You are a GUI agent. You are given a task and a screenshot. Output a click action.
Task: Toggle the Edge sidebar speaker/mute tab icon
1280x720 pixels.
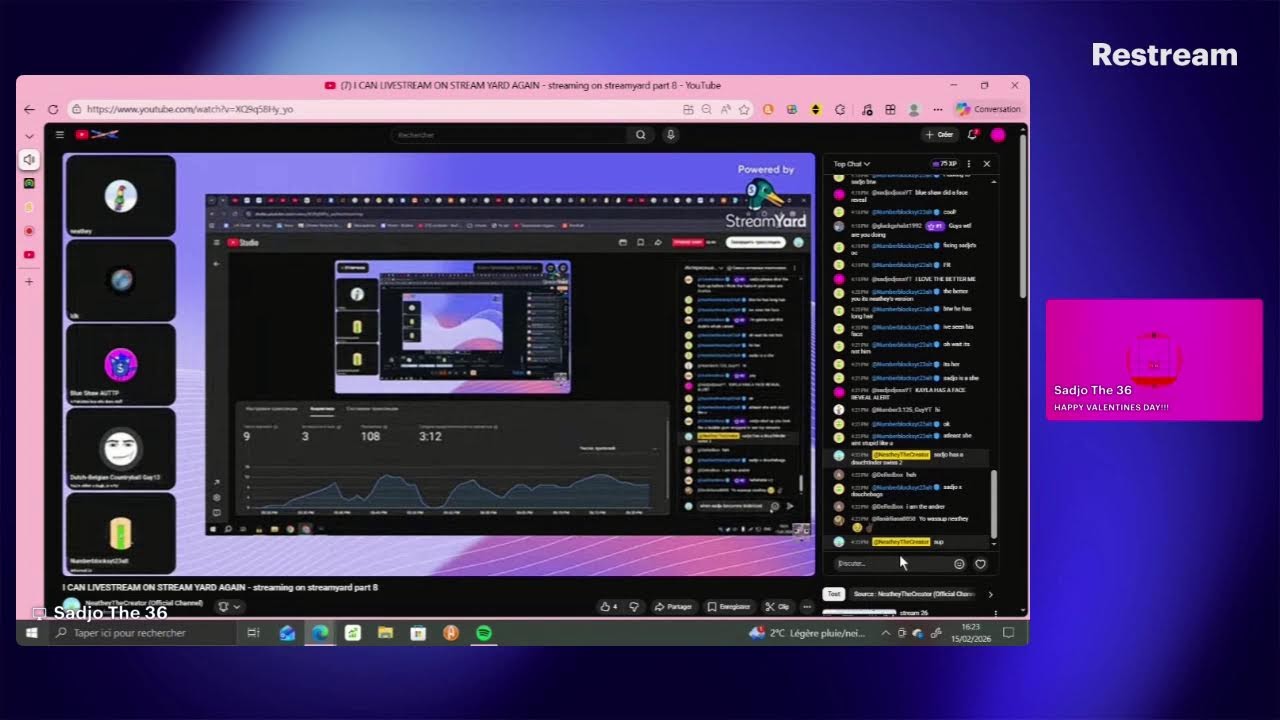click(29, 160)
